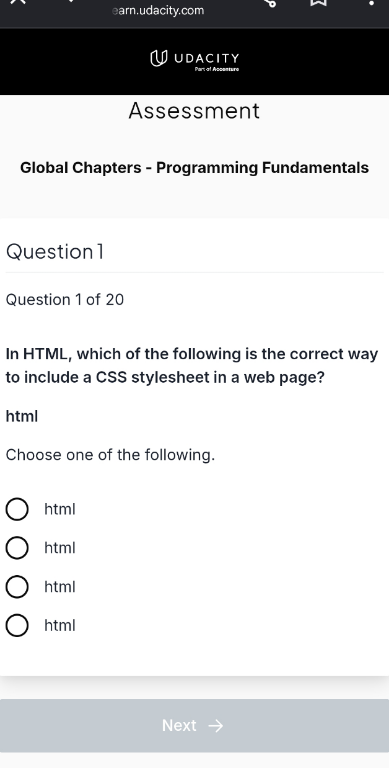389x768 pixels.
Task: Click the Udacity U logo icon
Action: pos(158,58)
